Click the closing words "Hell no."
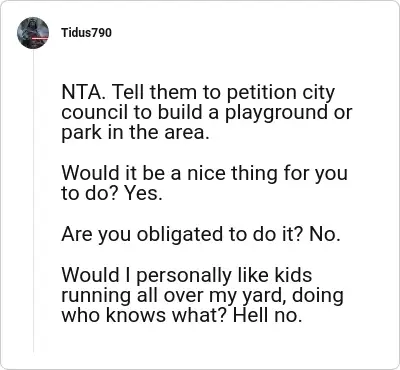 tap(268, 315)
